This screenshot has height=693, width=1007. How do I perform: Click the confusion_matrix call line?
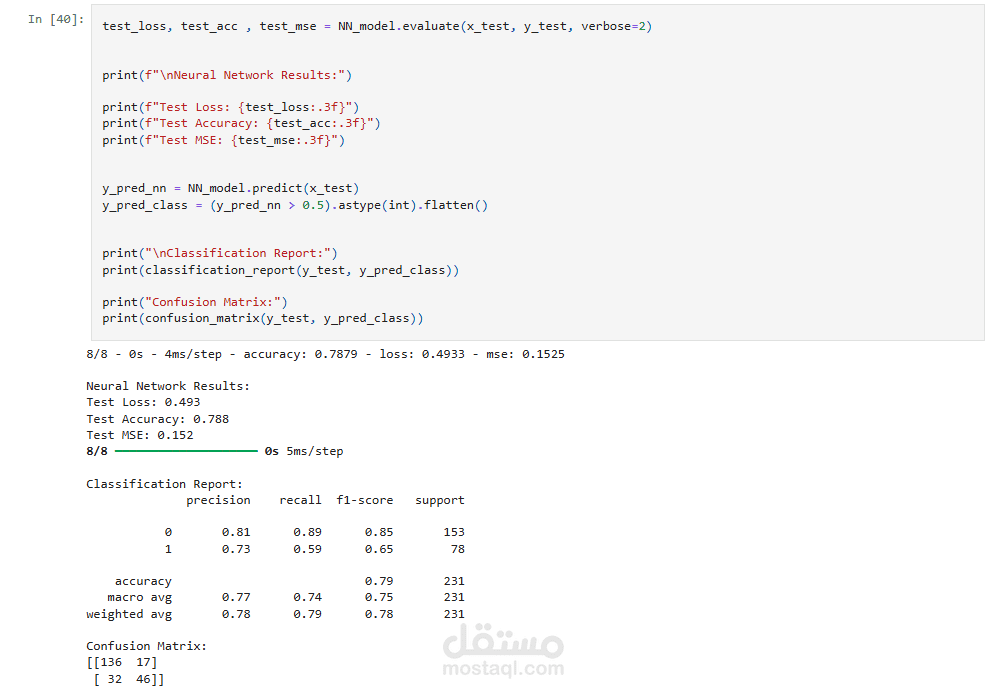pyautogui.click(x=263, y=319)
